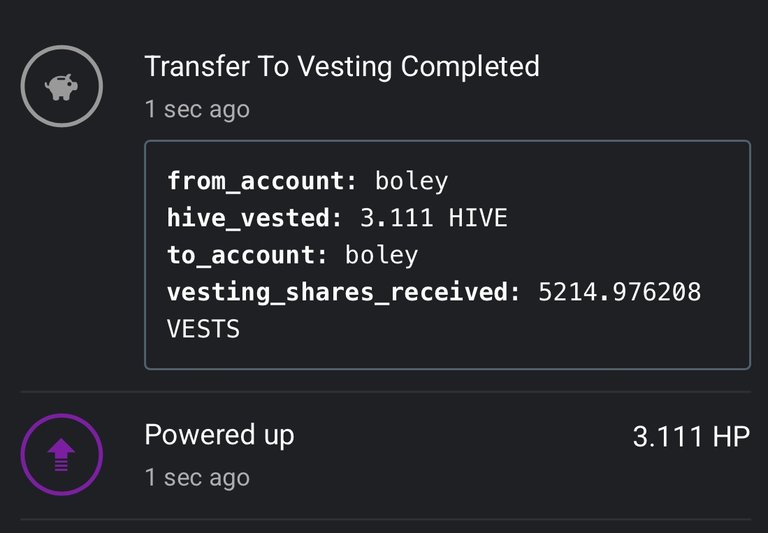Viewport: 768px width, 533px height.
Task: Select the from_account label
Action: (263, 181)
